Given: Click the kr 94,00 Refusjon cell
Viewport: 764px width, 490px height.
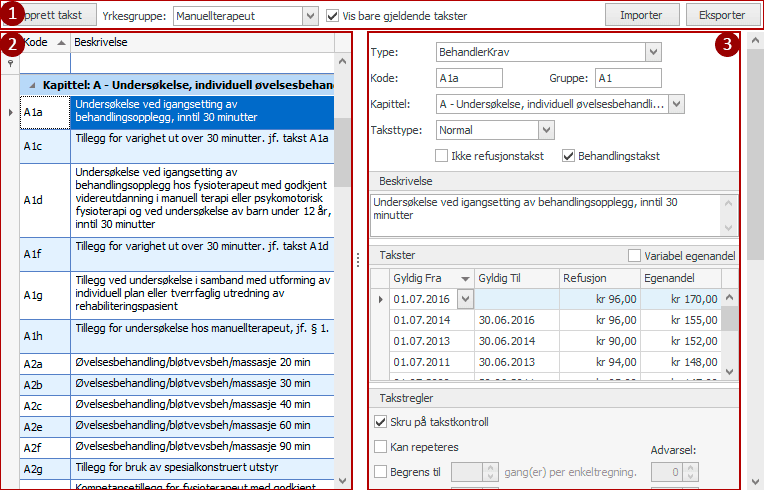Looking at the screenshot, I should coord(600,362).
